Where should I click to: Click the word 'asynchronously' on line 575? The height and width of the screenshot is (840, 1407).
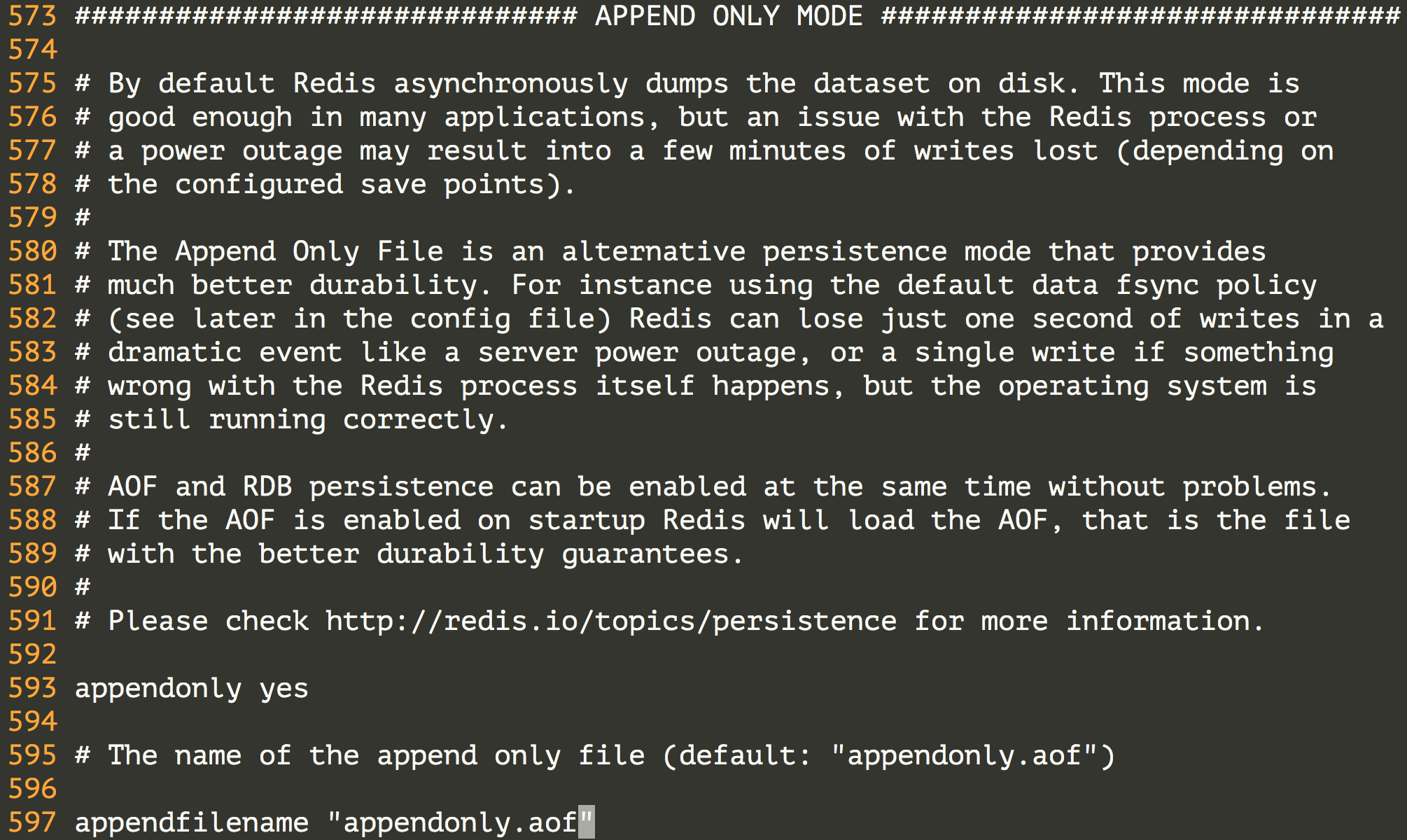[x=511, y=83]
